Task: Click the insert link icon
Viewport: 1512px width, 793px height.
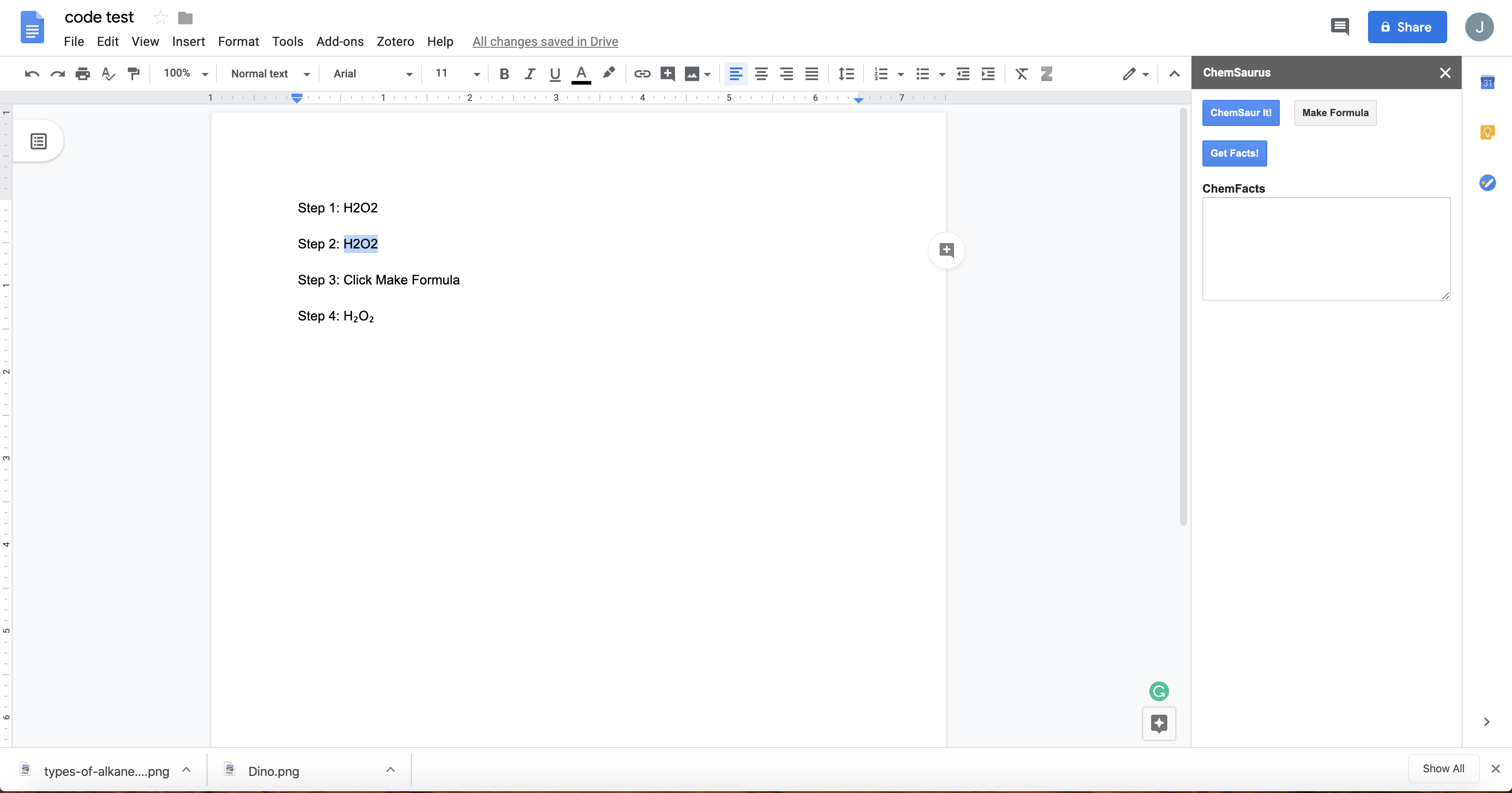Action: pos(642,73)
